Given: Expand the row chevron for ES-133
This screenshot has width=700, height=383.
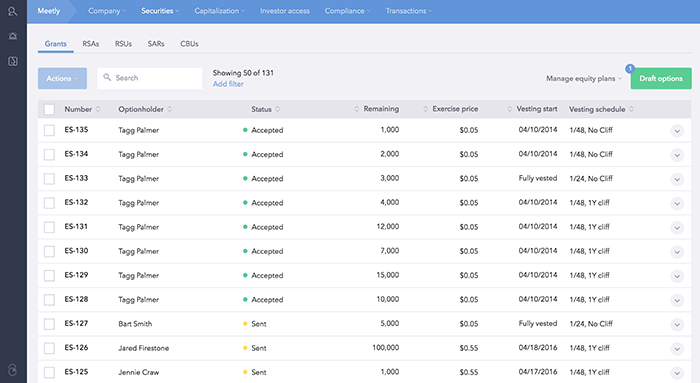Looking at the screenshot, I should (677, 179).
